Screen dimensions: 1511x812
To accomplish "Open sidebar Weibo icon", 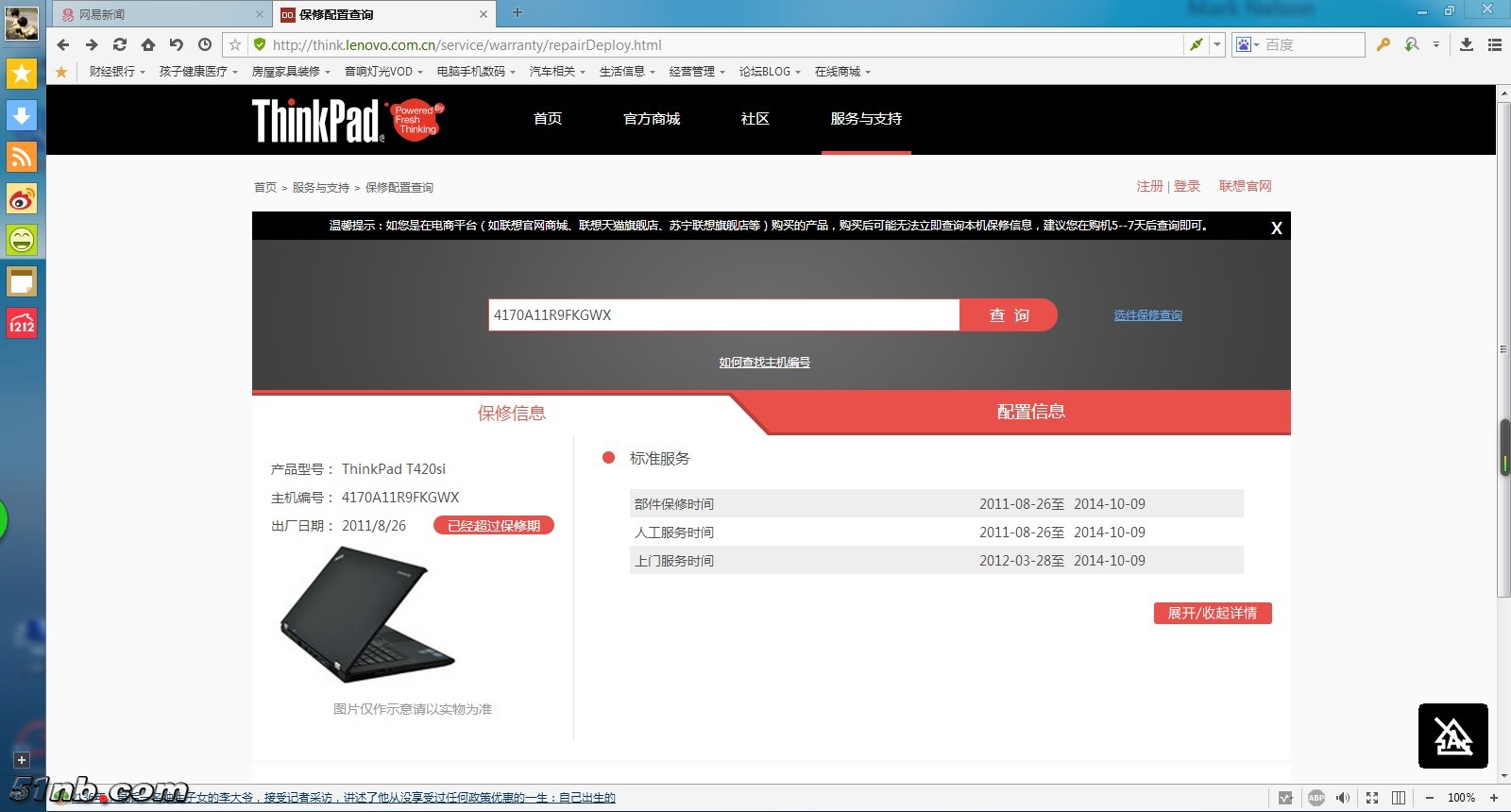I will point(22,198).
